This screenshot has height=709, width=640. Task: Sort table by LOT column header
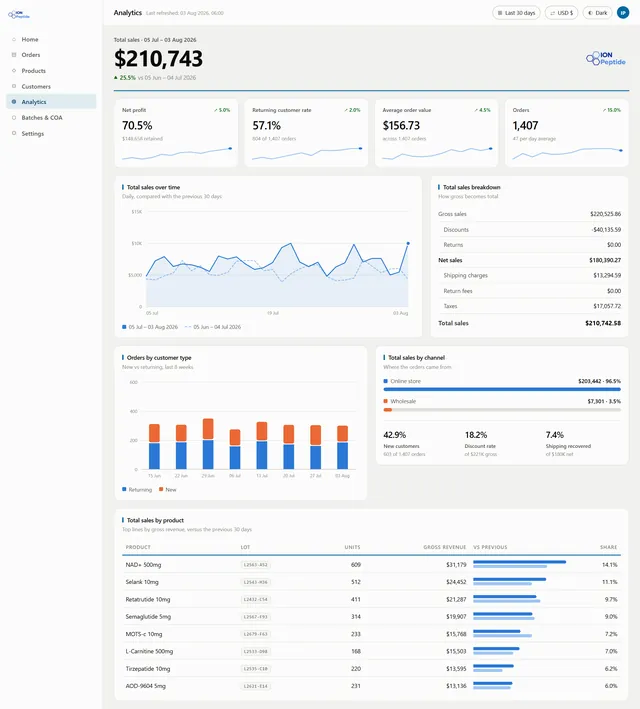(245, 547)
